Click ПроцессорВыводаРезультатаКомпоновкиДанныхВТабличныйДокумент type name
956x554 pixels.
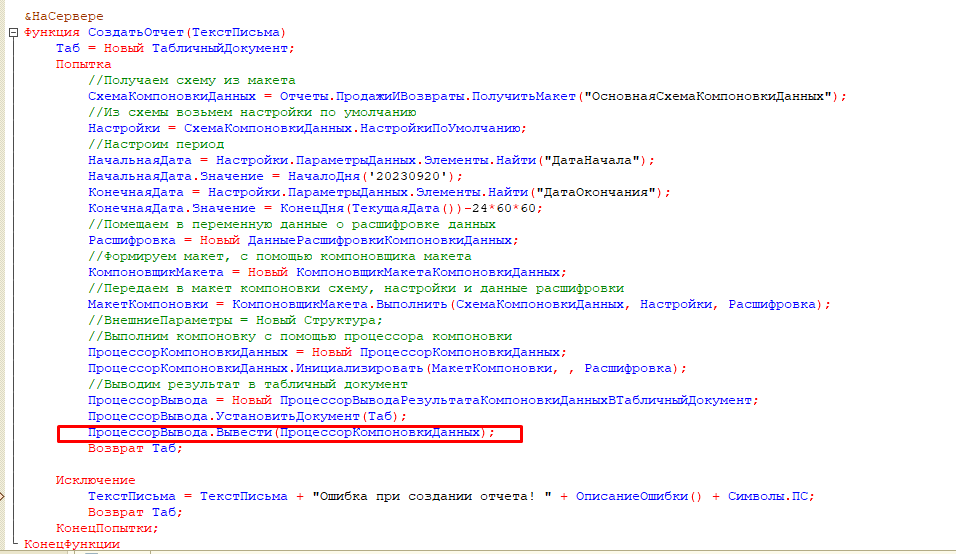[516, 400]
